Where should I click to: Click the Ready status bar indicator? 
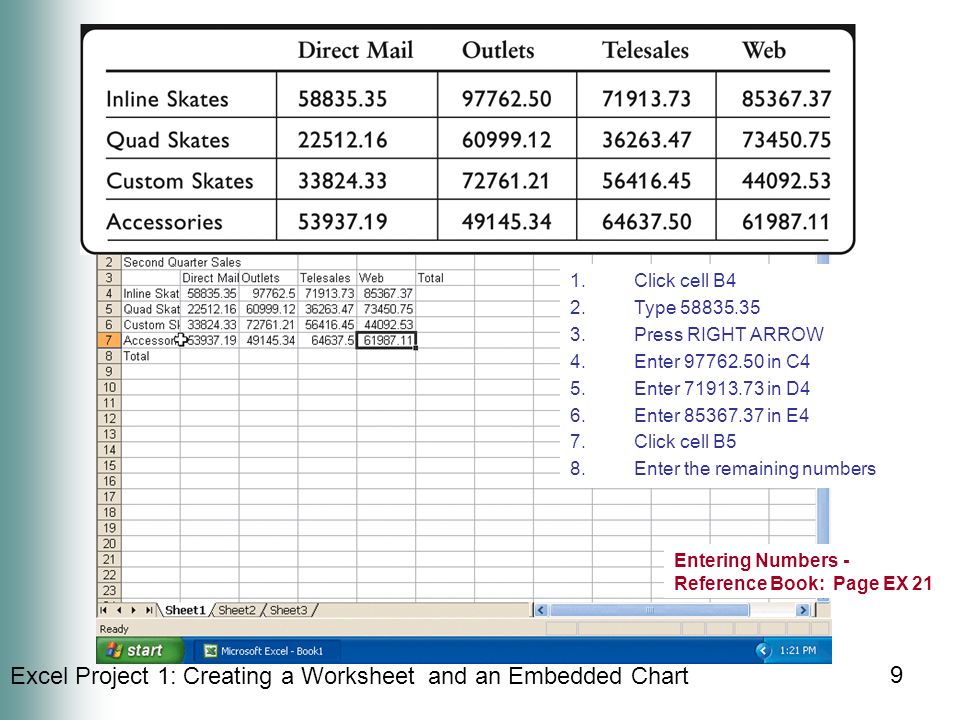tap(114, 629)
